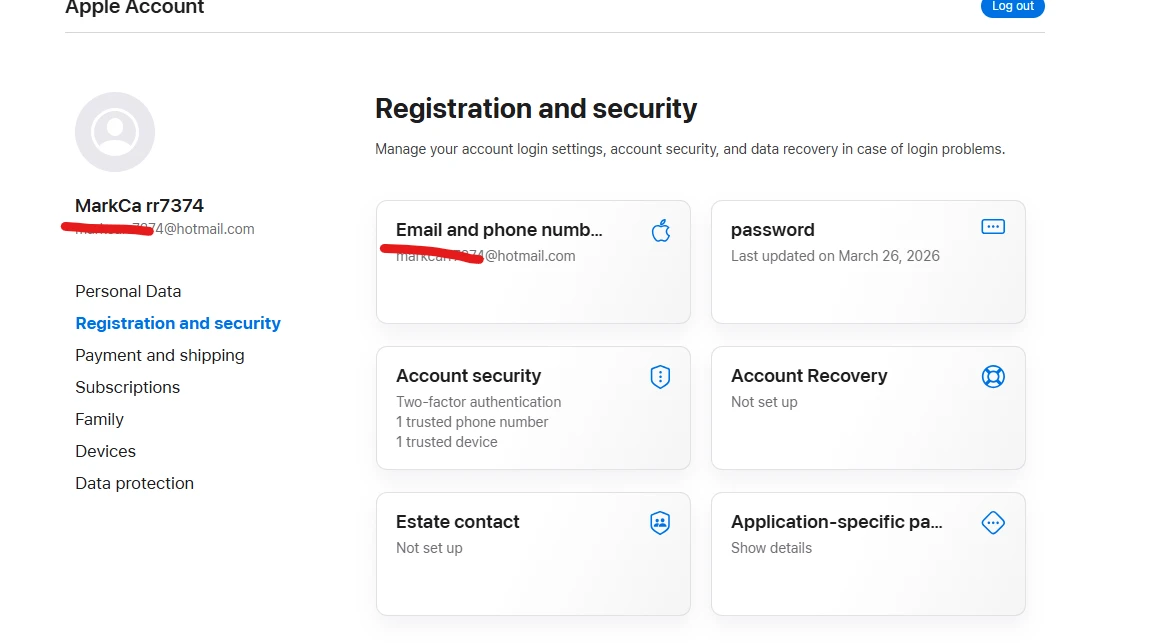Click the Account security shield icon

tap(660, 377)
